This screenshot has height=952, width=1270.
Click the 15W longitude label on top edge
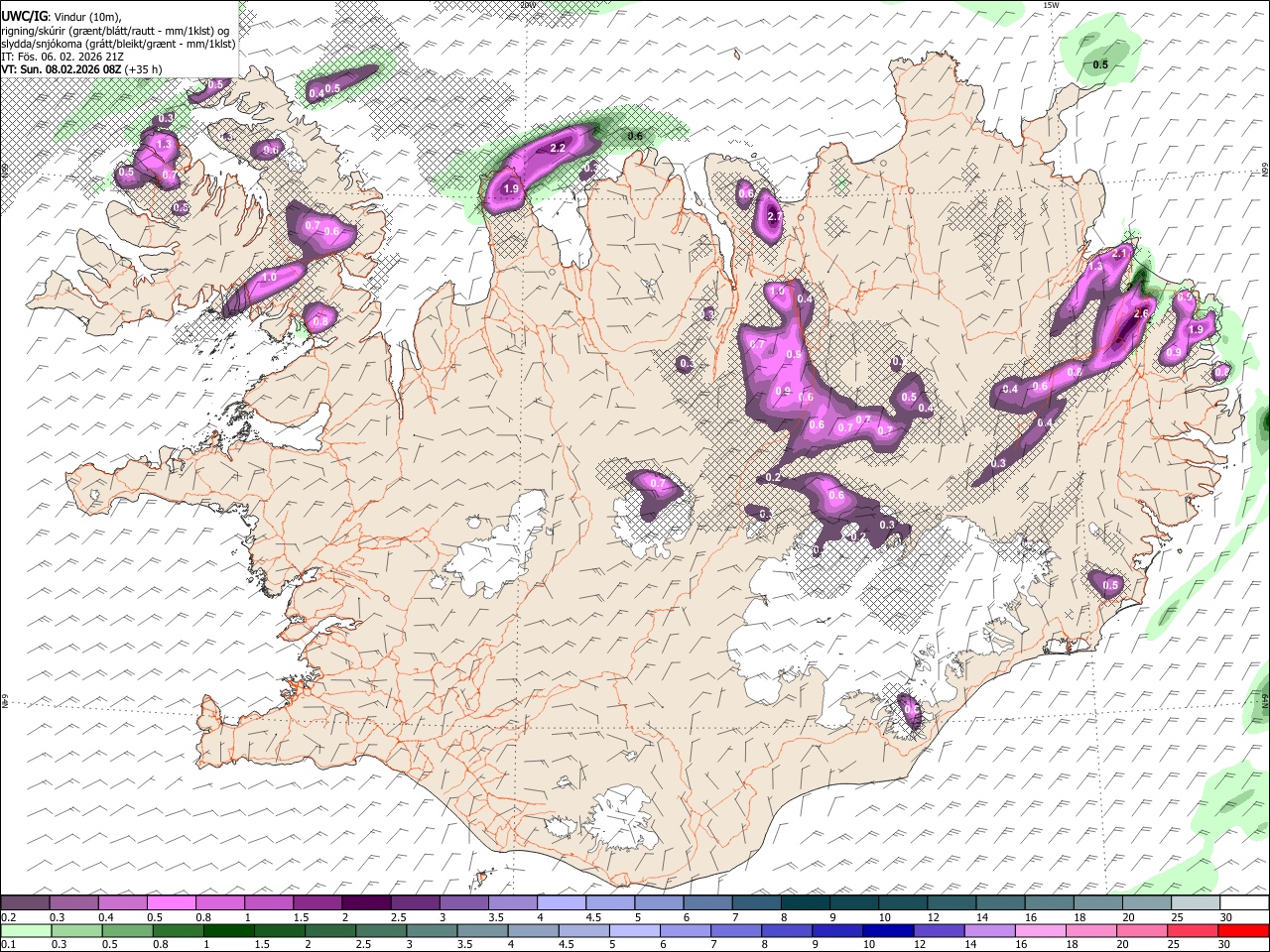pos(1051,5)
